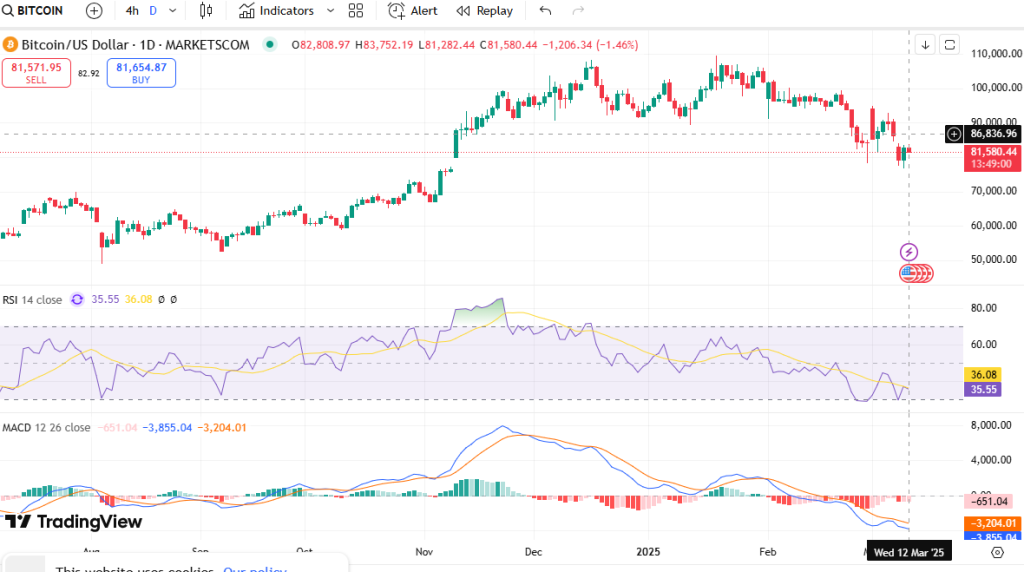Click the current price label 81,580.44
Viewport: 1024px width, 572px height.
point(993,157)
